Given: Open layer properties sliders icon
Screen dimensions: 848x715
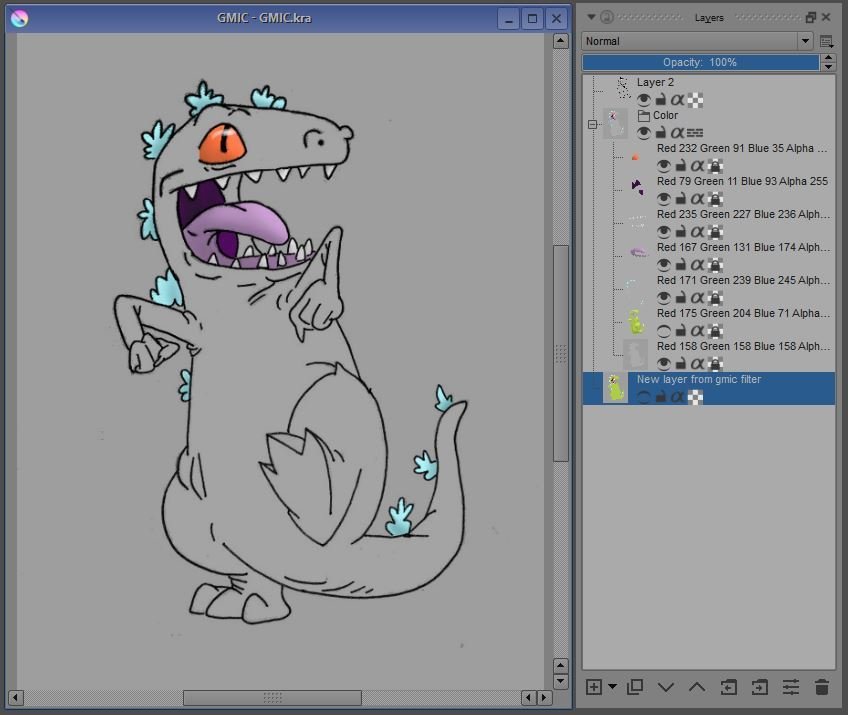Looking at the screenshot, I should [x=791, y=687].
